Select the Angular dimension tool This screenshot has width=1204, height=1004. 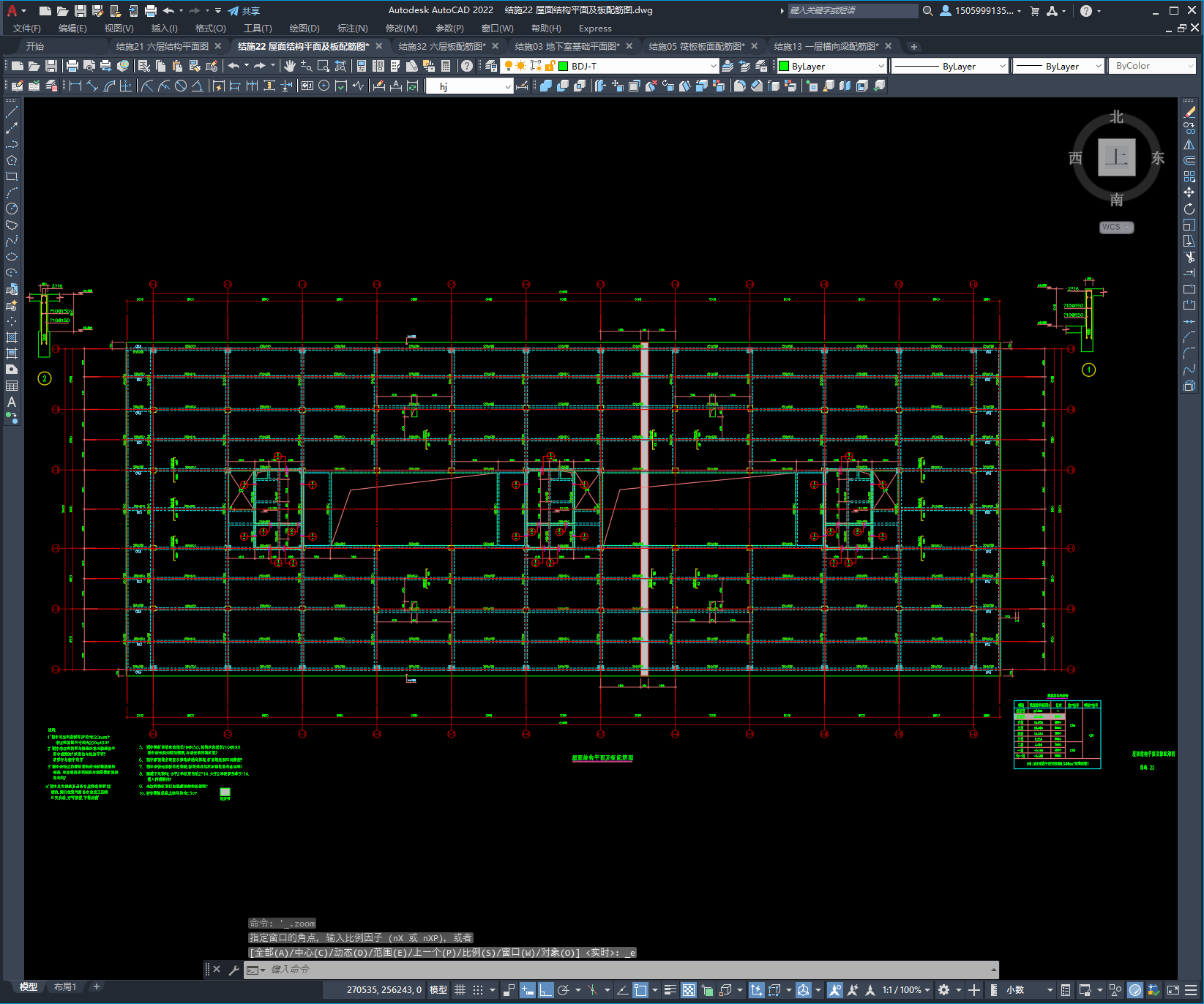click(x=197, y=86)
